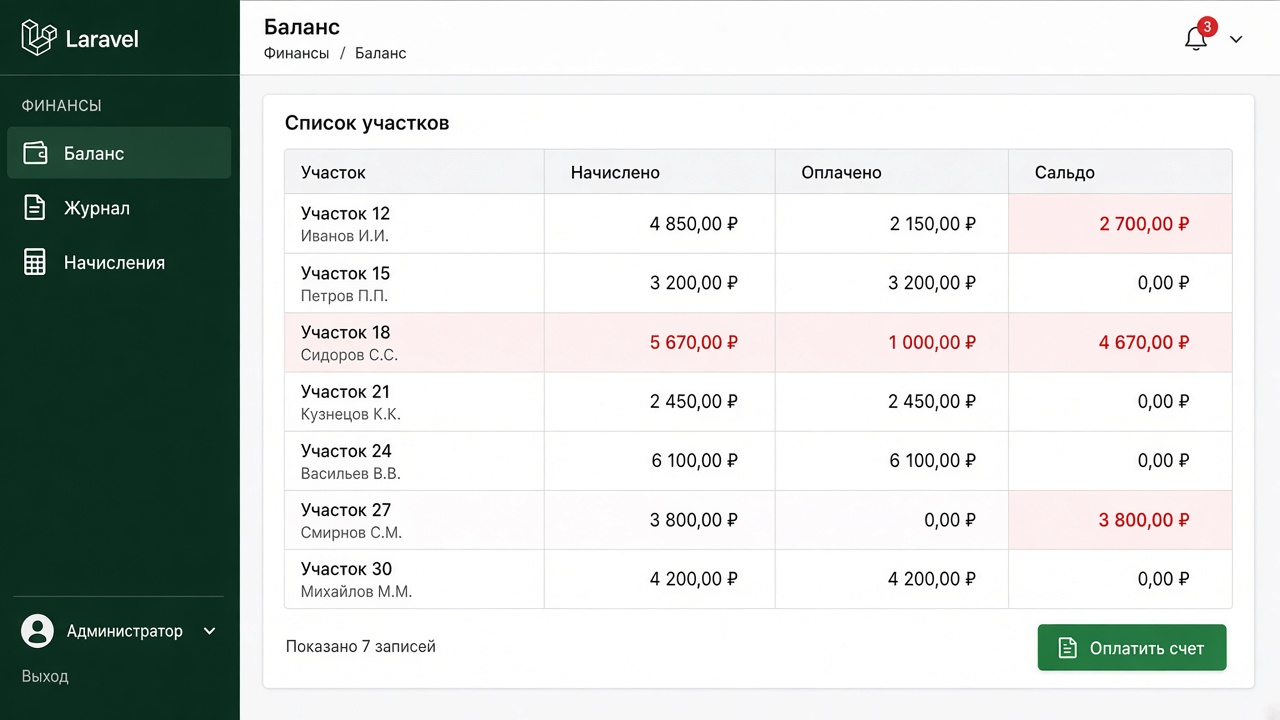Click the owner name Сидоров С.С.
Image resolution: width=1280 pixels, height=720 pixels.
(x=349, y=355)
